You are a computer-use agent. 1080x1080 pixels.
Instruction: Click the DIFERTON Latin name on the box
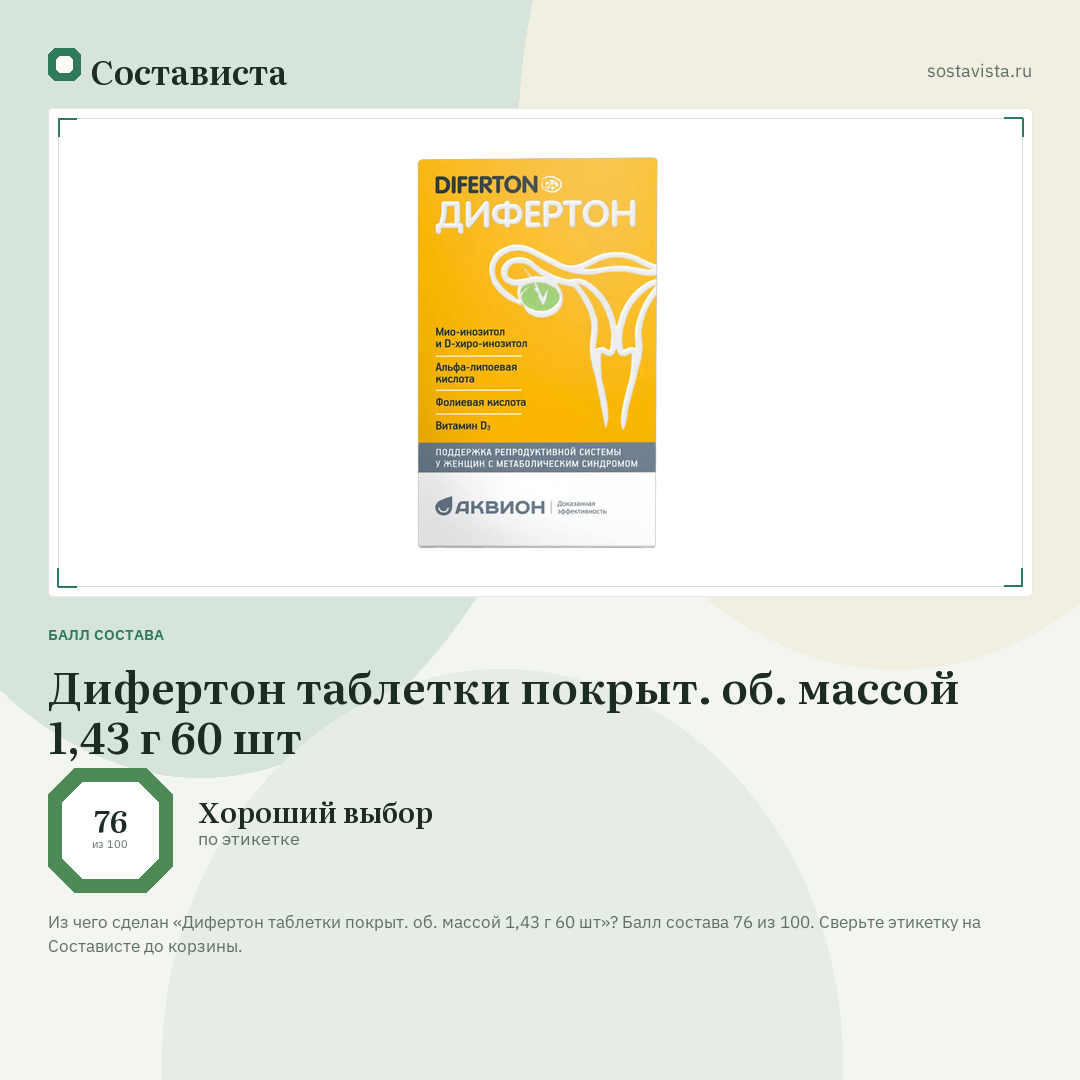pos(486,185)
